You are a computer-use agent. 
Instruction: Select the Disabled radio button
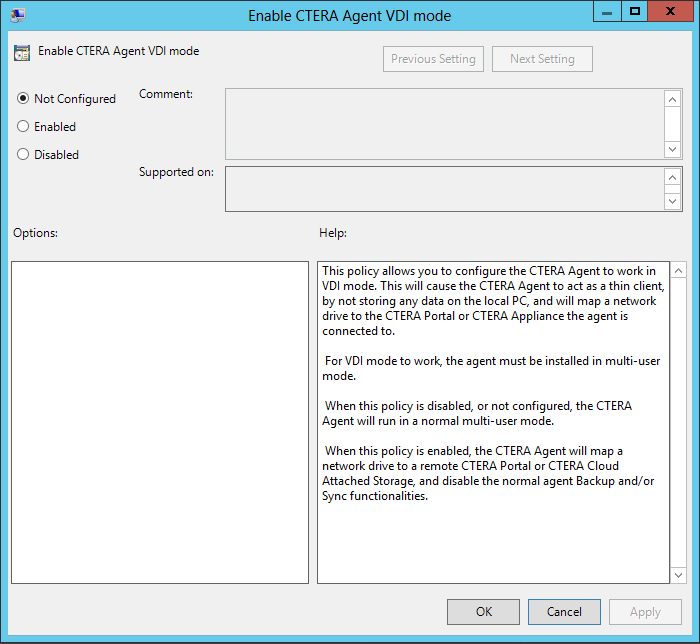click(x=23, y=155)
